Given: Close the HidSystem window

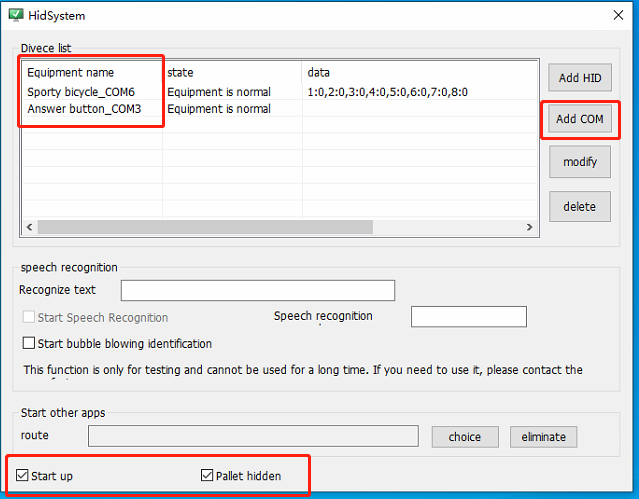Looking at the screenshot, I should click(618, 16).
